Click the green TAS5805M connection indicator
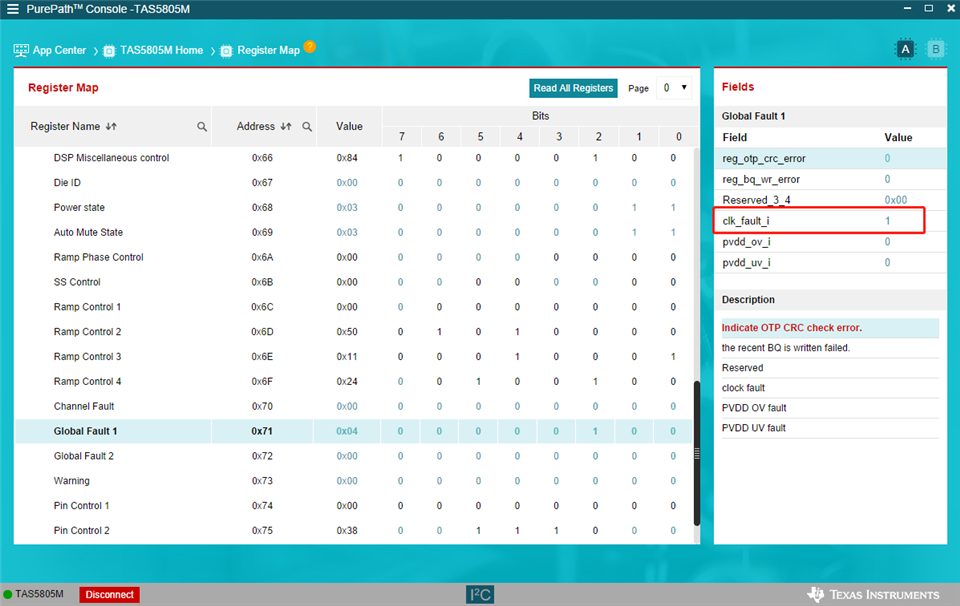This screenshot has height=606, width=960. (8, 594)
